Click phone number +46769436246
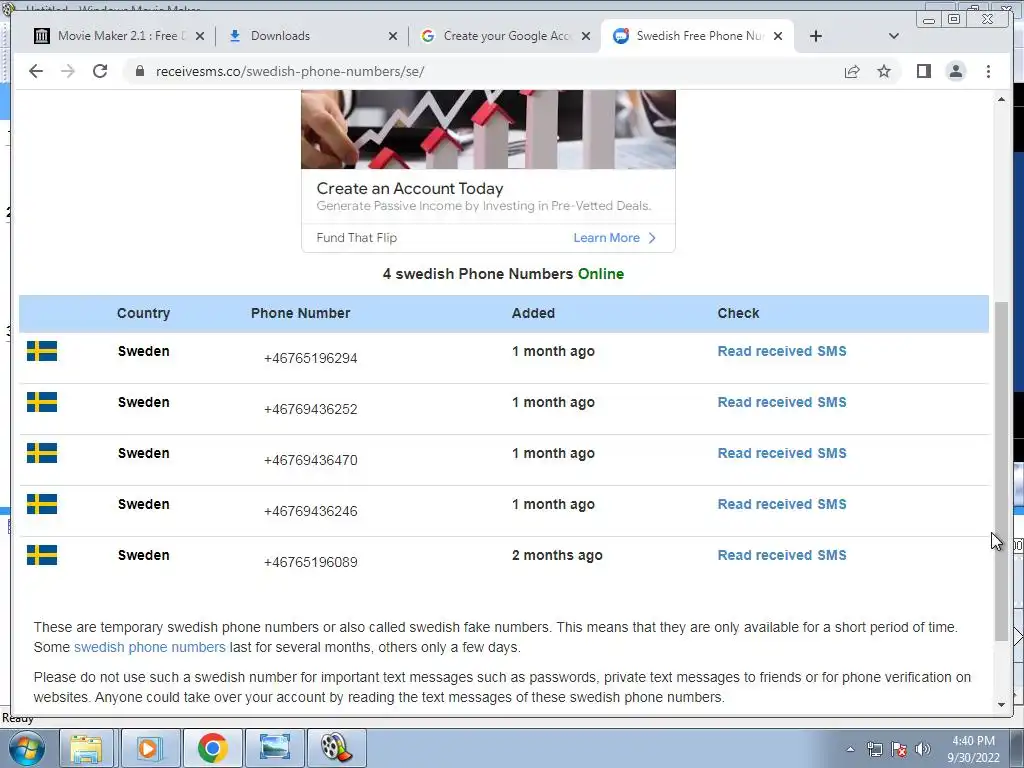Screen dimensions: 1024x768 tap(310, 511)
